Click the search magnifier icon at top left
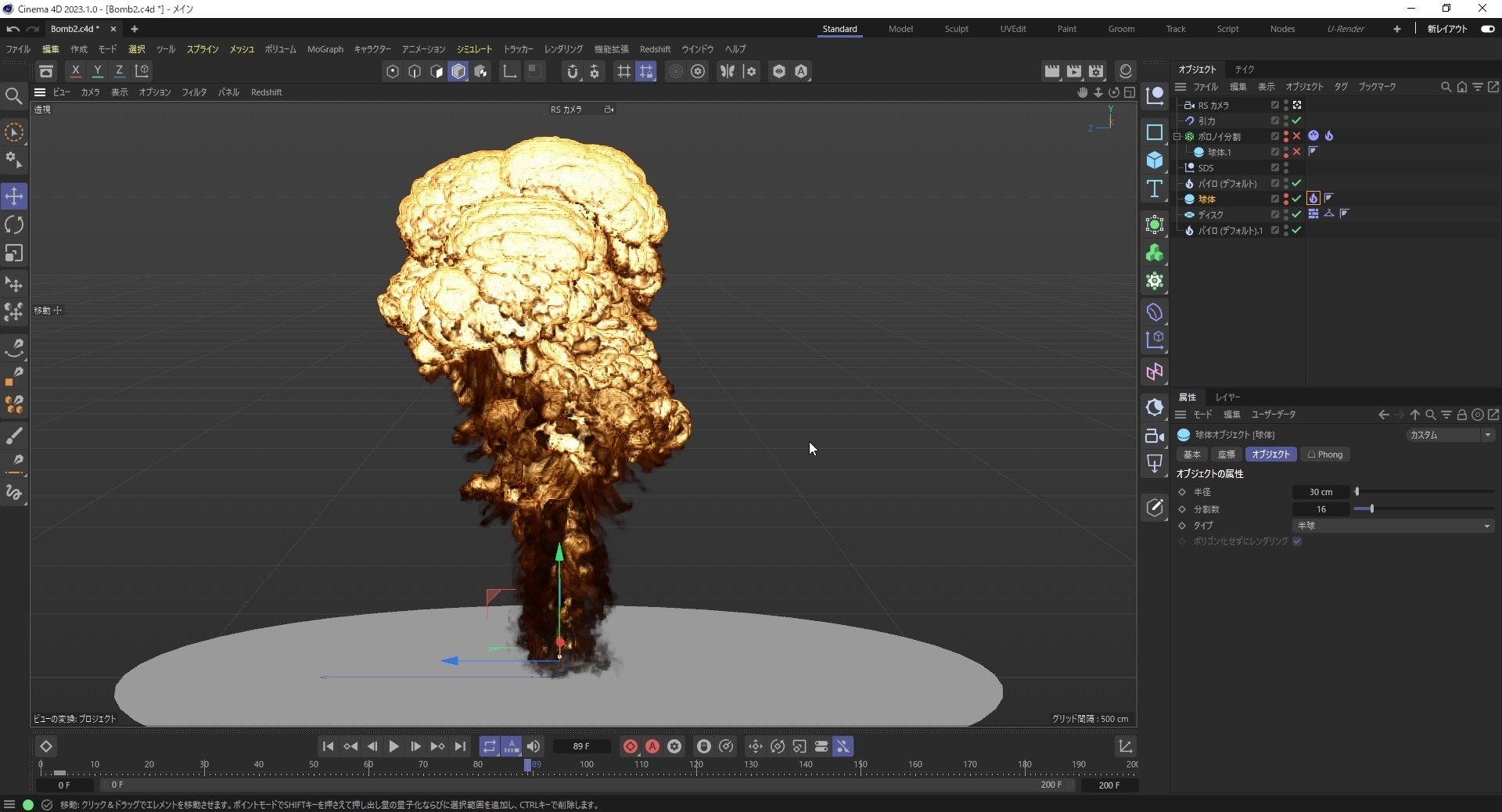This screenshot has width=1502, height=812. point(13,96)
